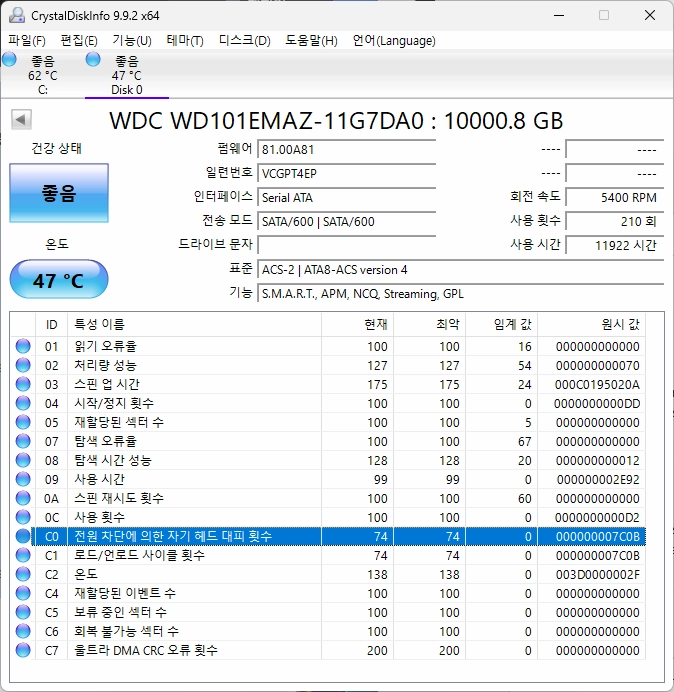This screenshot has height=692, width=674.
Task: Click the 최악 column header
Action: click(x=429, y=325)
